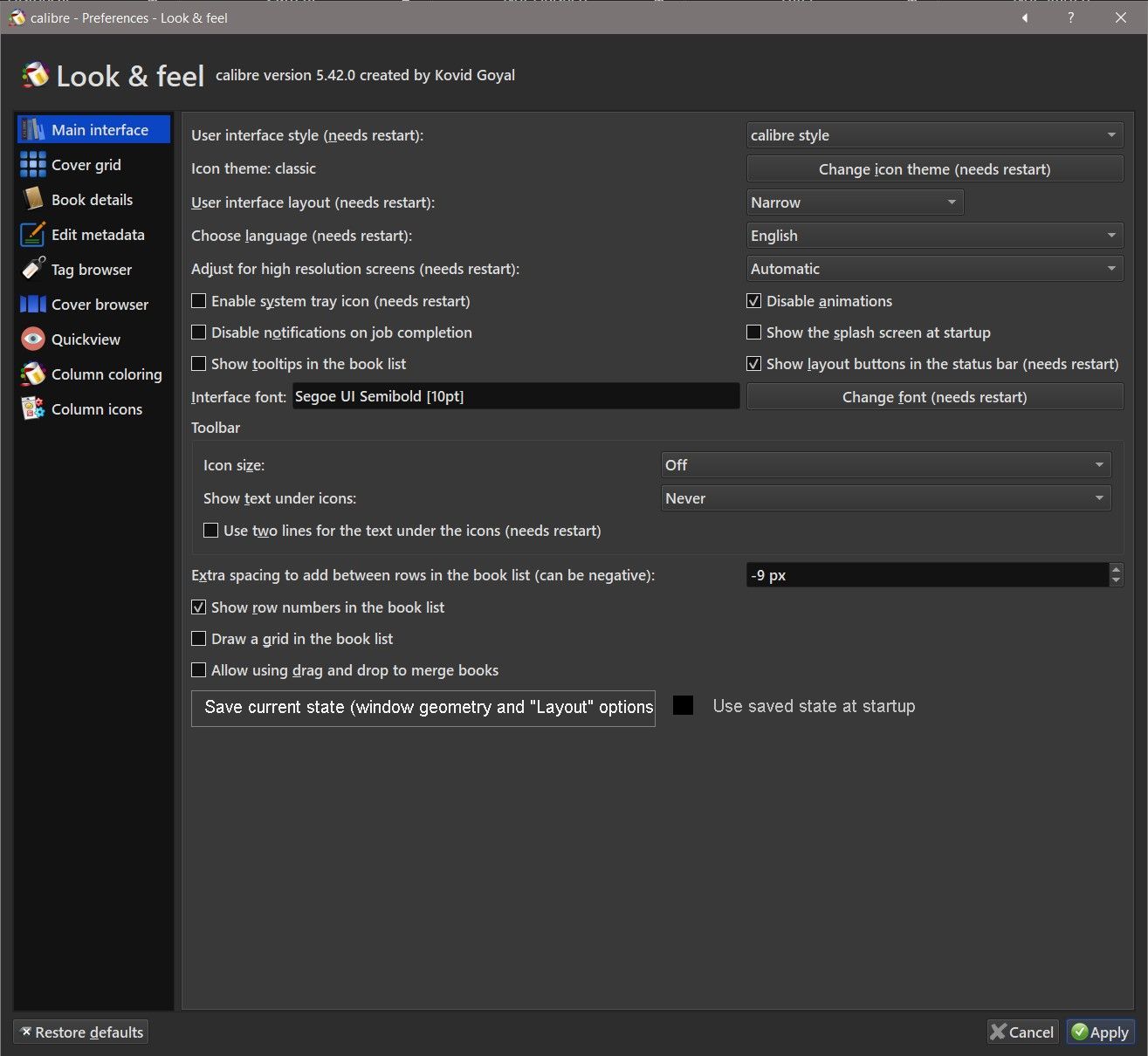Switch to the Quickview section
This screenshot has width=1148, height=1056.
[x=93, y=339]
